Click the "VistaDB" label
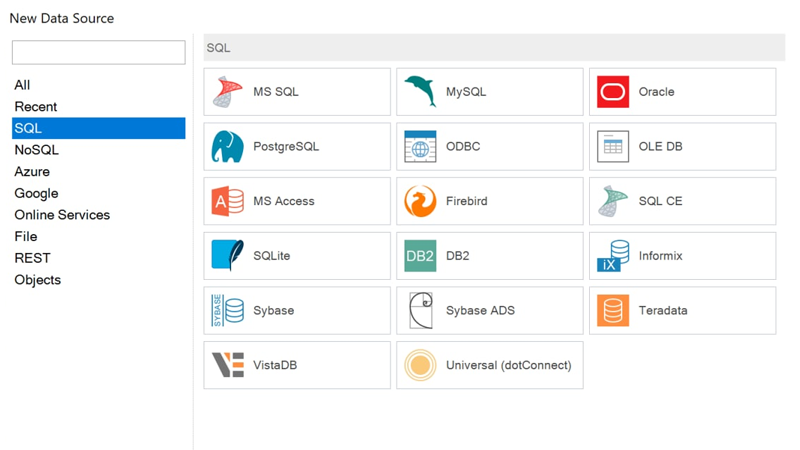Image resolution: width=800 pixels, height=450 pixels. pyautogui.click(x=275, y=365)
